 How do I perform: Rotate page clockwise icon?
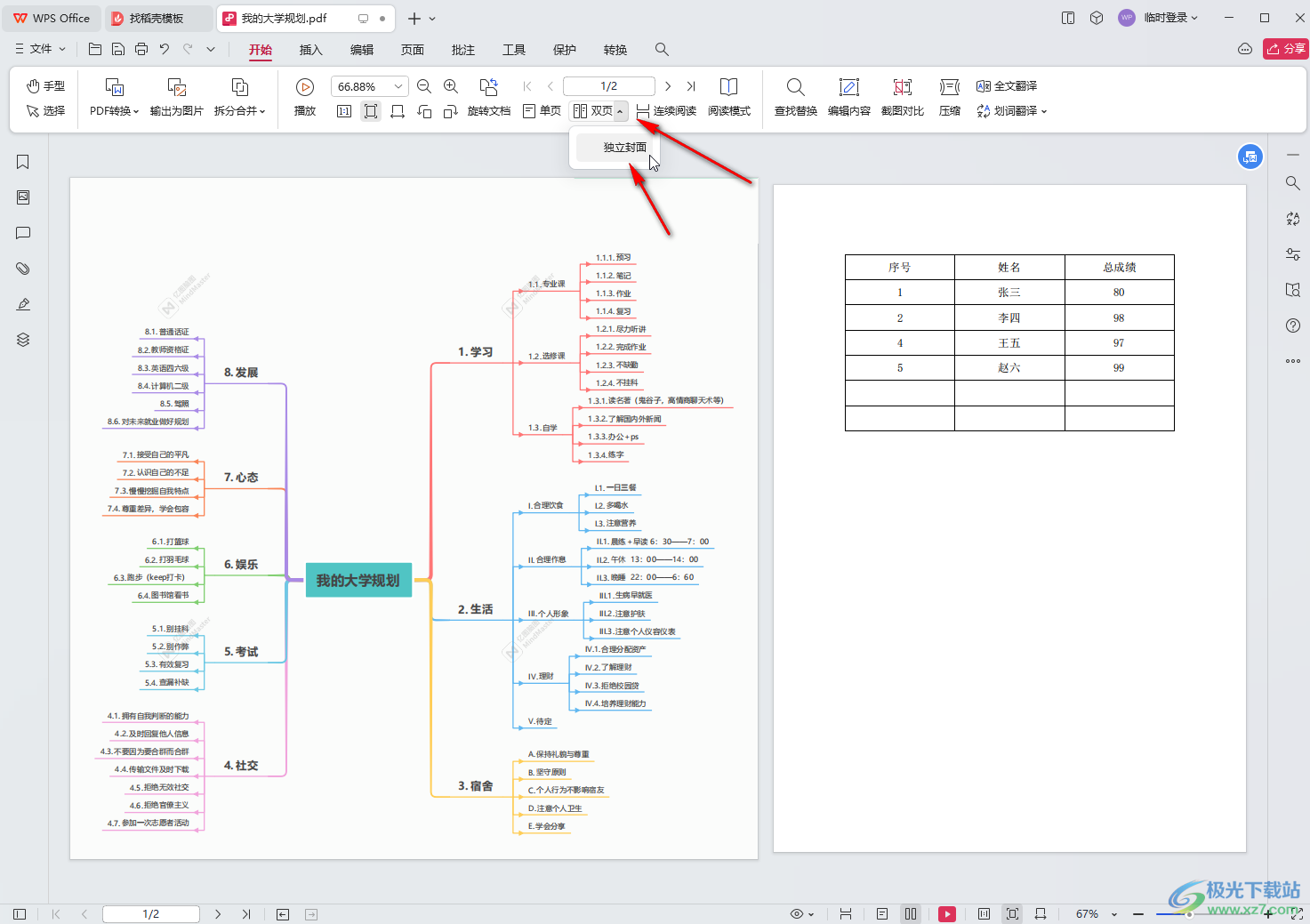tap(451, 111)
